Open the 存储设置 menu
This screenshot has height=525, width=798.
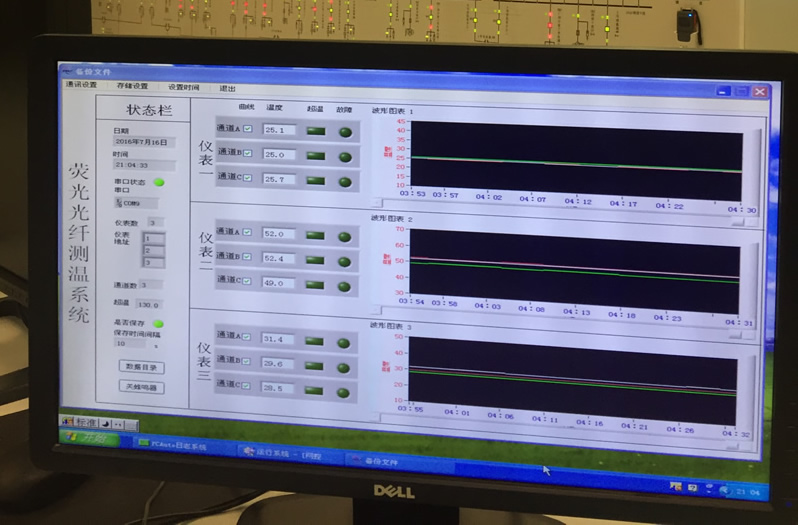[x=132, y=87]
